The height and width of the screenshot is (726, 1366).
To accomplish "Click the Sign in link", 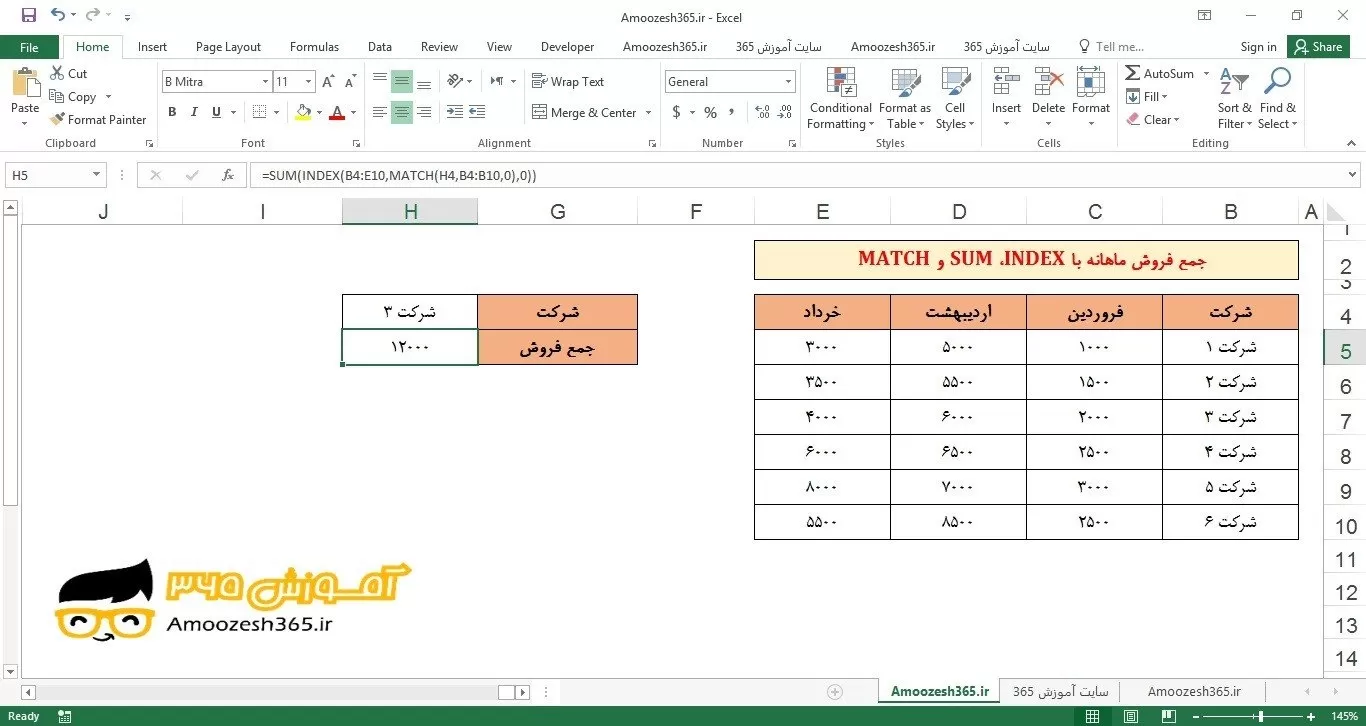I will pyautogui.click(x=1258, y=47).
